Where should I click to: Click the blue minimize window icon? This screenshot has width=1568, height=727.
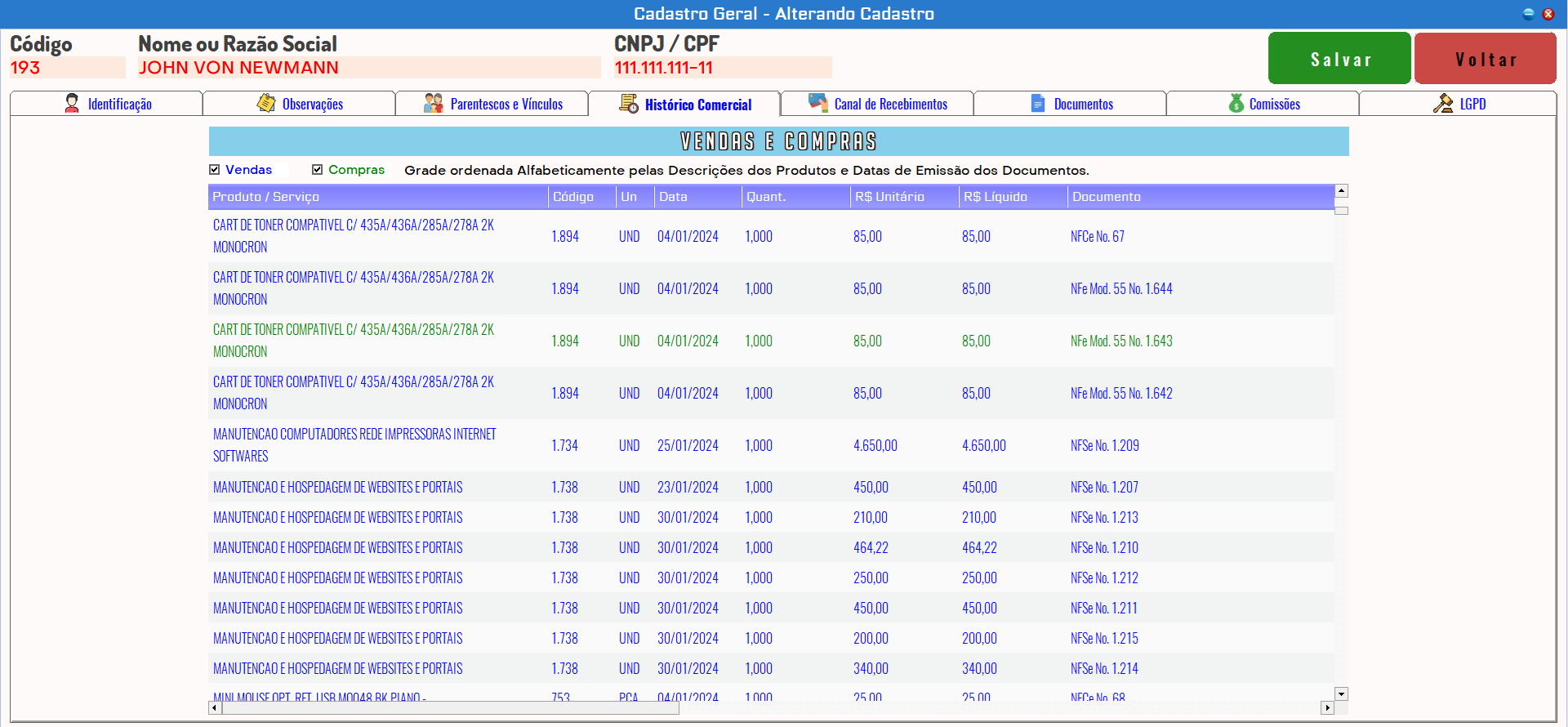1529,14
